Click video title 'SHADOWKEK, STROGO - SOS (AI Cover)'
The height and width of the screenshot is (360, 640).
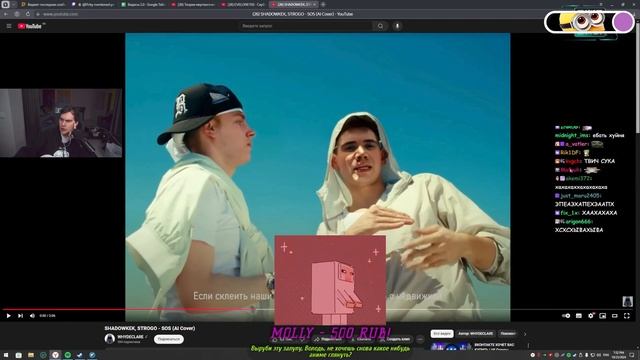[149, 328]
